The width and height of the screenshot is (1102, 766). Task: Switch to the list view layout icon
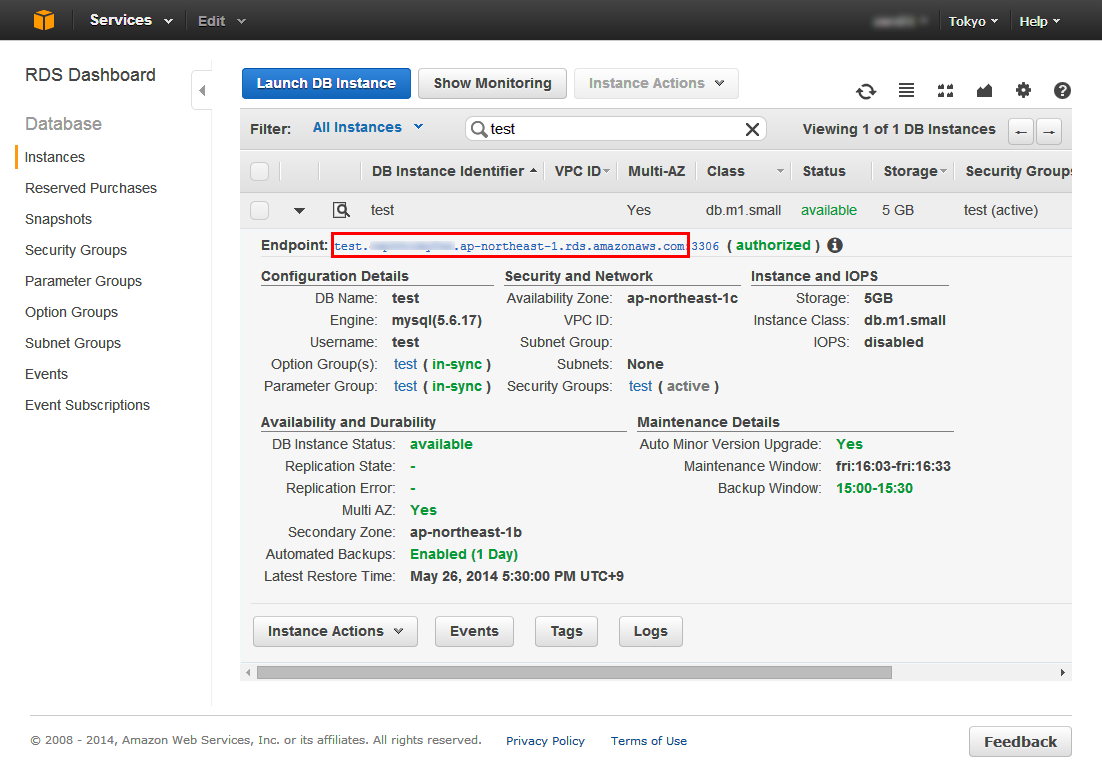[907, 90]
